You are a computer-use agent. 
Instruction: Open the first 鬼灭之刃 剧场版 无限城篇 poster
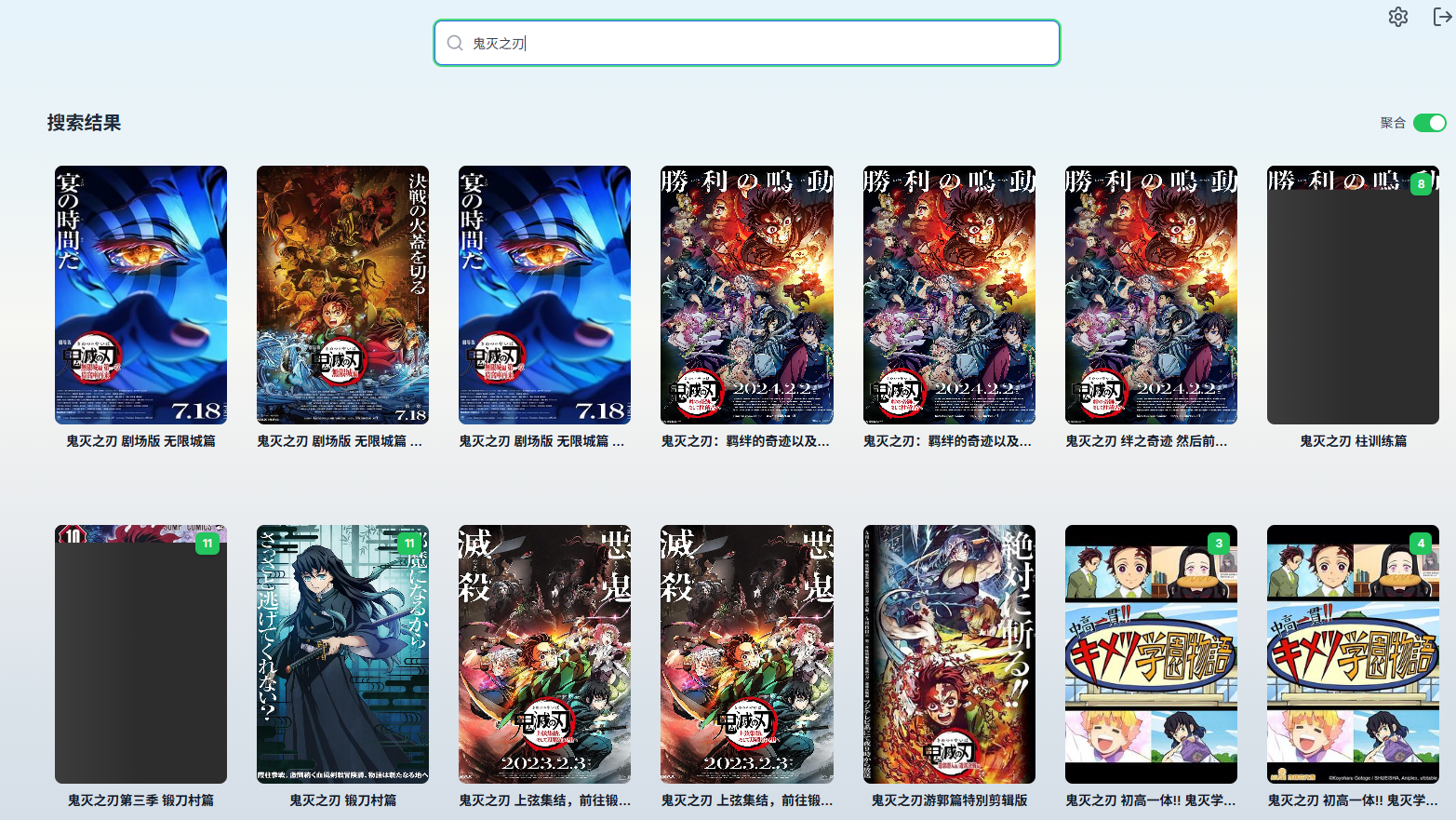[140, 295]
